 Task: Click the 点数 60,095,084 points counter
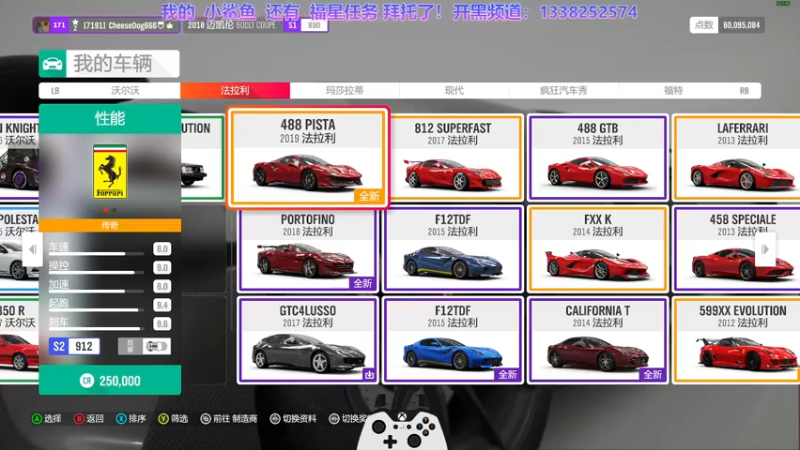727,25
